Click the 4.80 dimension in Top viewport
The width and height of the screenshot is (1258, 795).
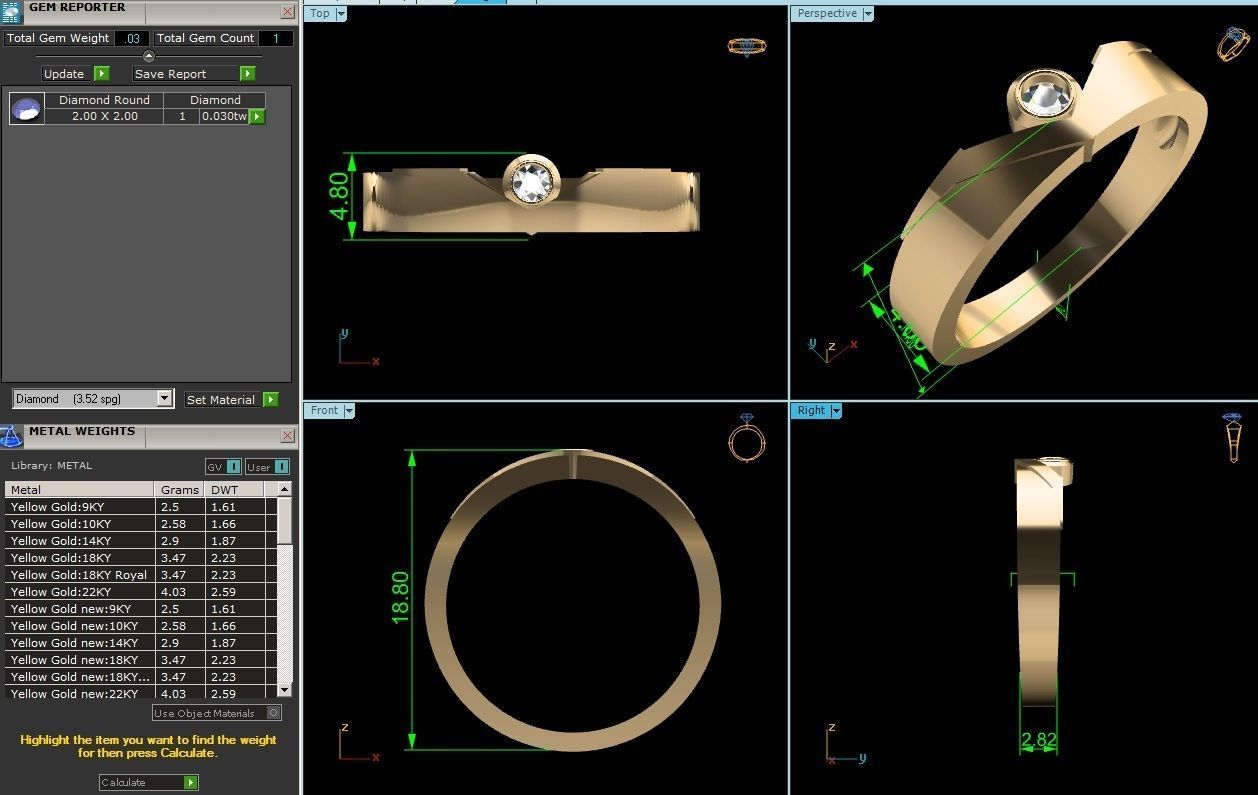tap(339, 196)
